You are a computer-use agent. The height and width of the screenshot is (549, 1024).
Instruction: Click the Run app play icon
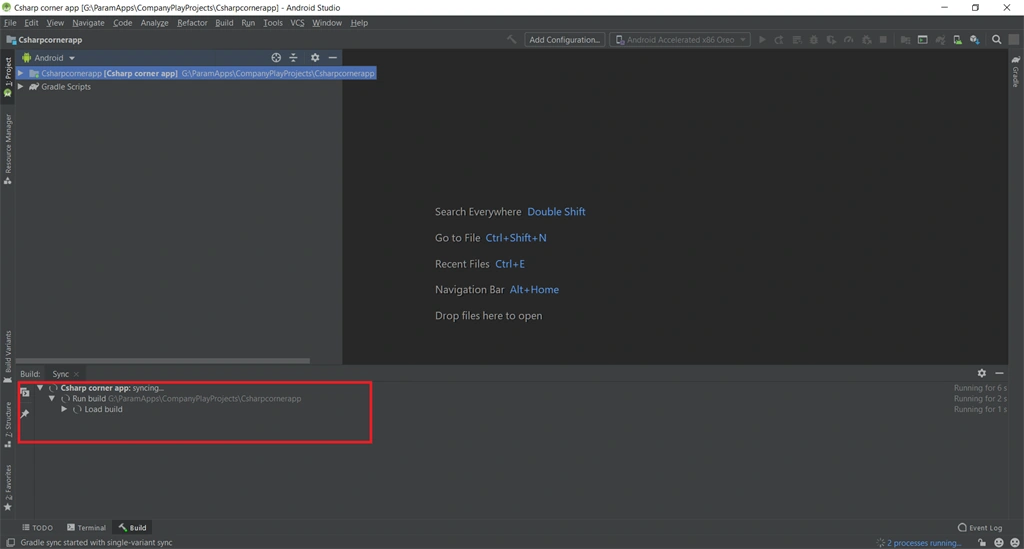tap(761, 40)
